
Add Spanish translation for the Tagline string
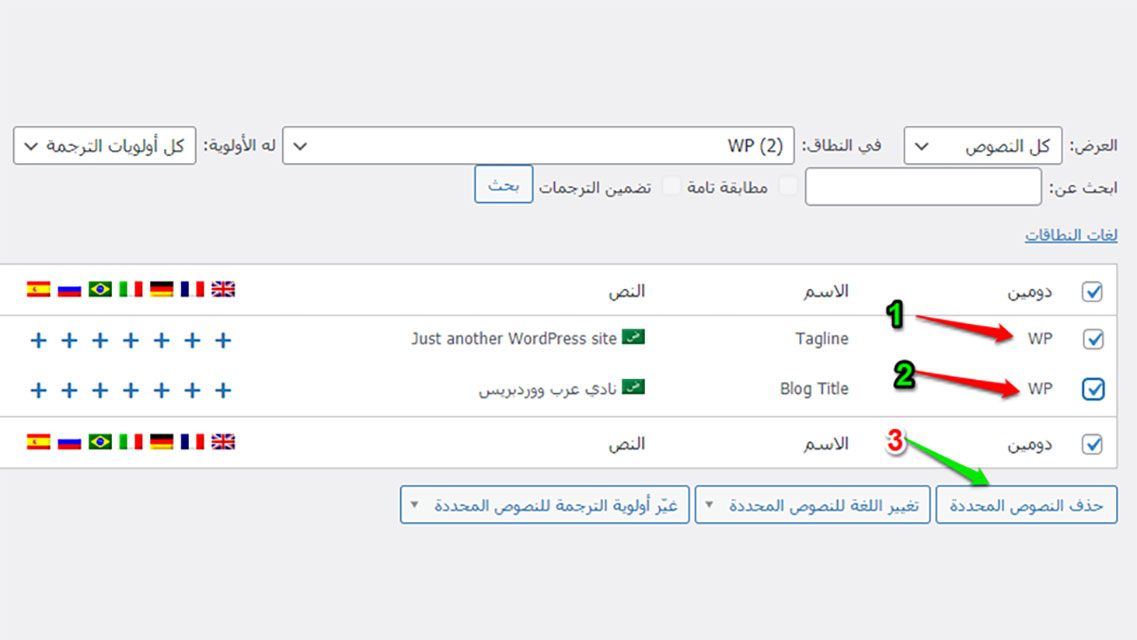pyautogui.click(x=38, y=340)
